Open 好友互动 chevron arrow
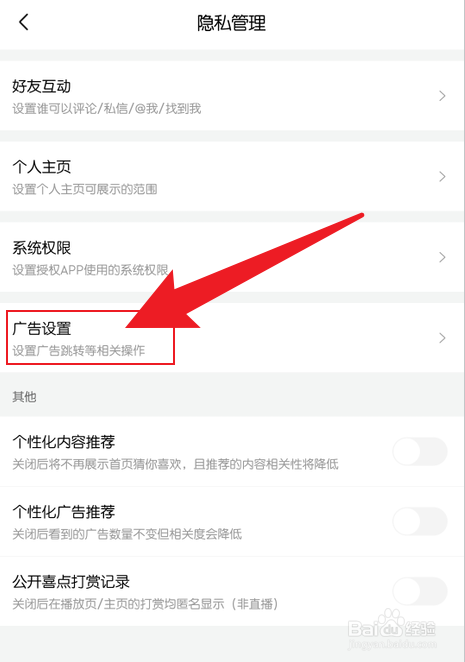Screen dimensions: 465x662 pyautogui.click(x=442, y=96)
